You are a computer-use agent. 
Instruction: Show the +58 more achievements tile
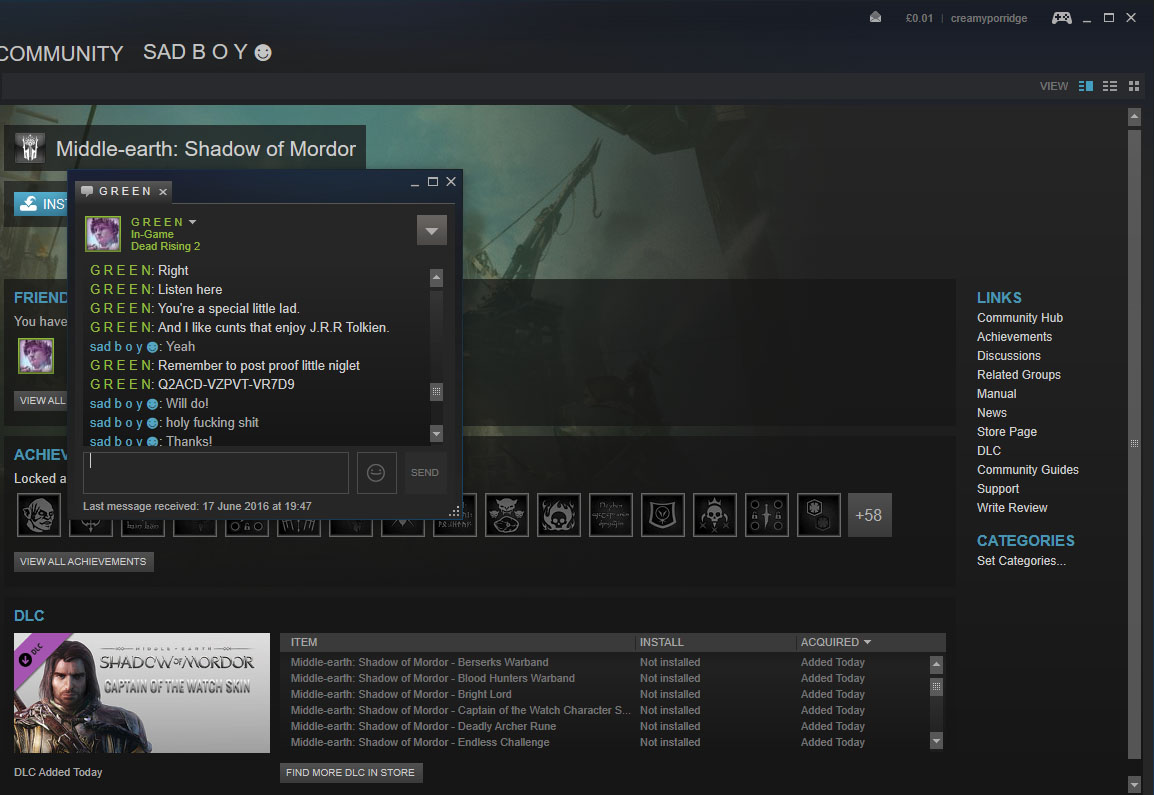[869, 515]
